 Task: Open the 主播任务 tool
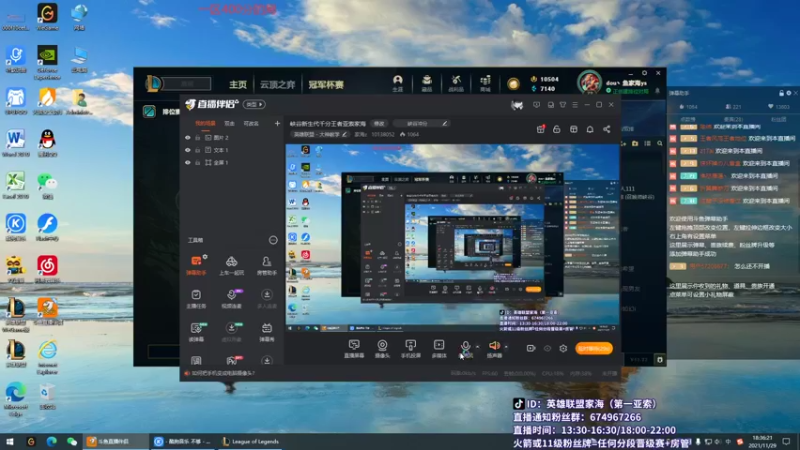pyautogui.click(x=196, y=299)
